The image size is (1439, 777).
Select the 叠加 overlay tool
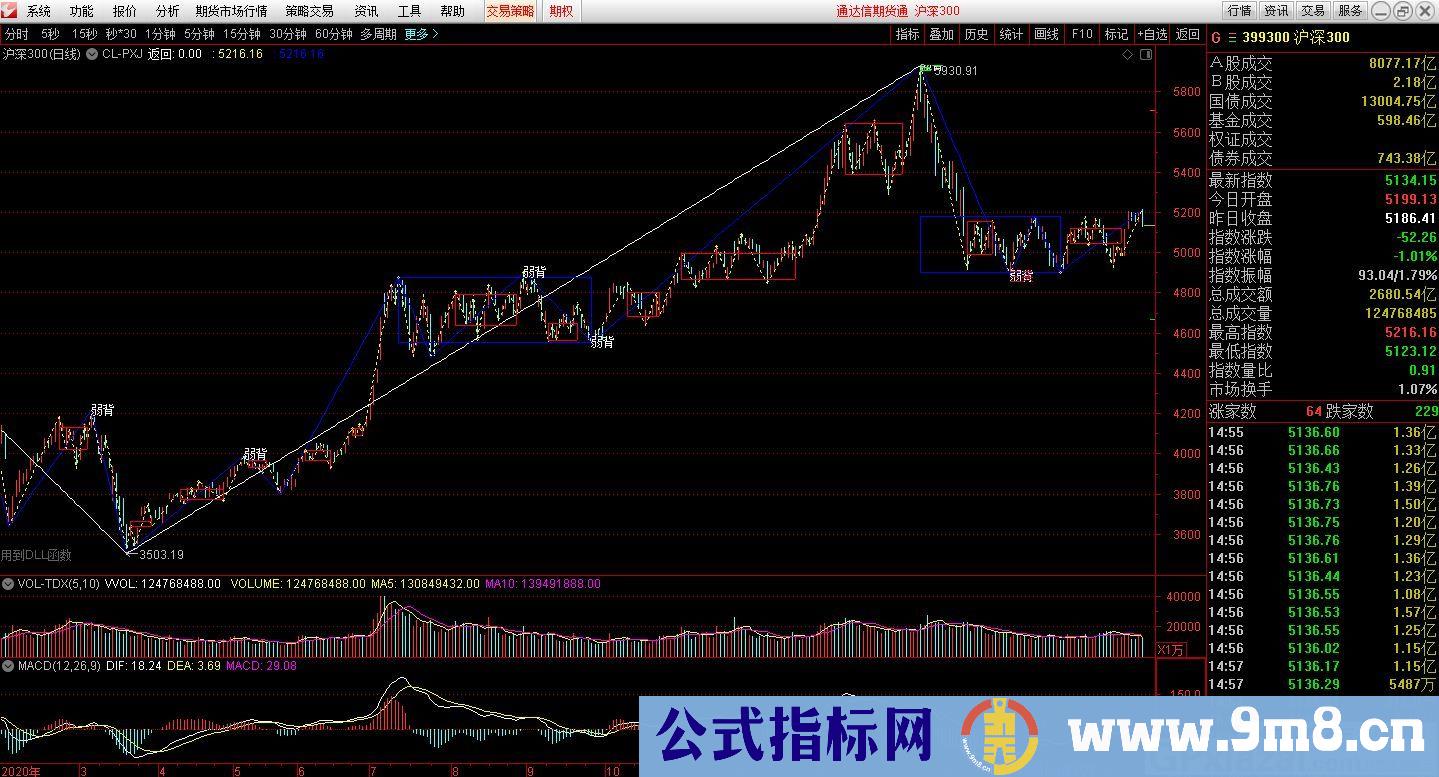pyautogui.click(x=941, y=33)
